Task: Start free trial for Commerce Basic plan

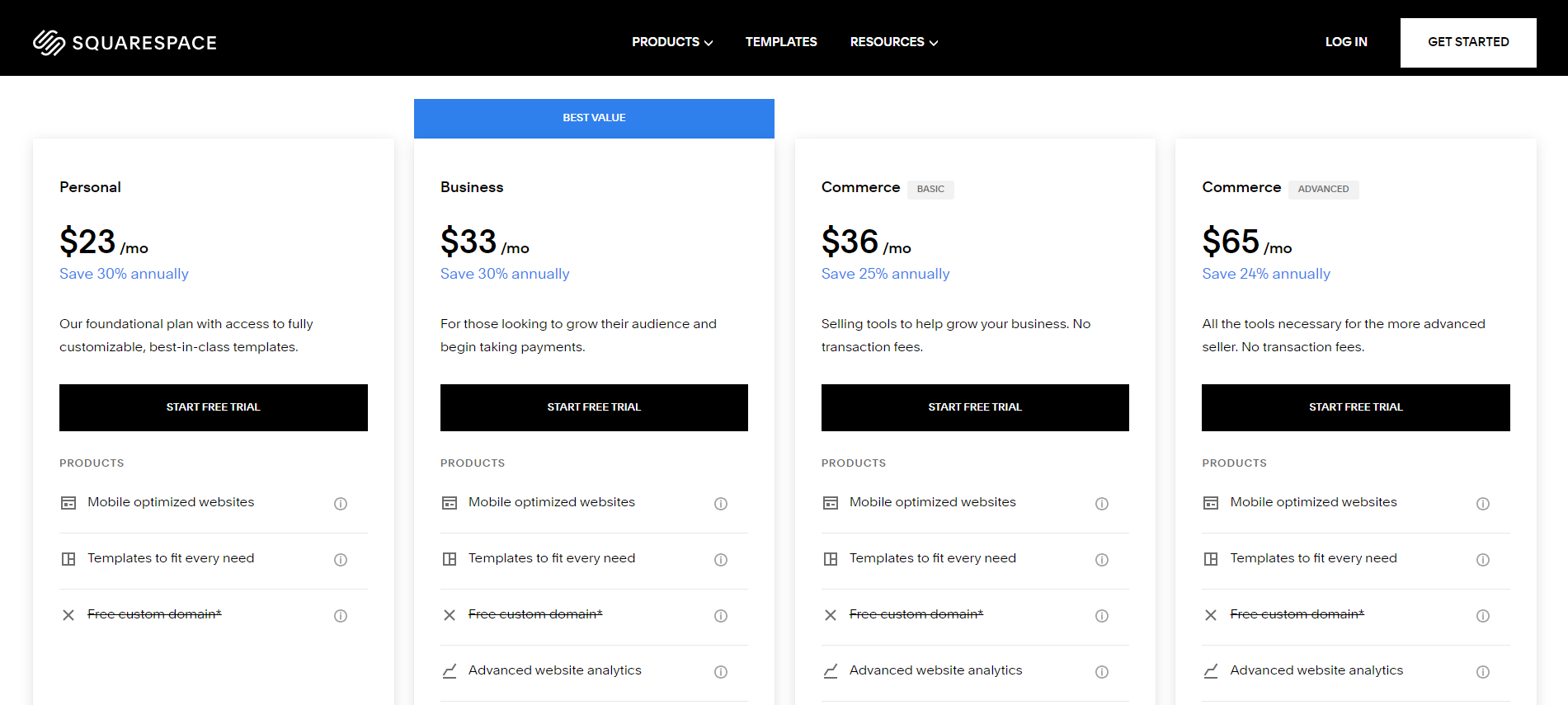Action: (x=975, y=407)
